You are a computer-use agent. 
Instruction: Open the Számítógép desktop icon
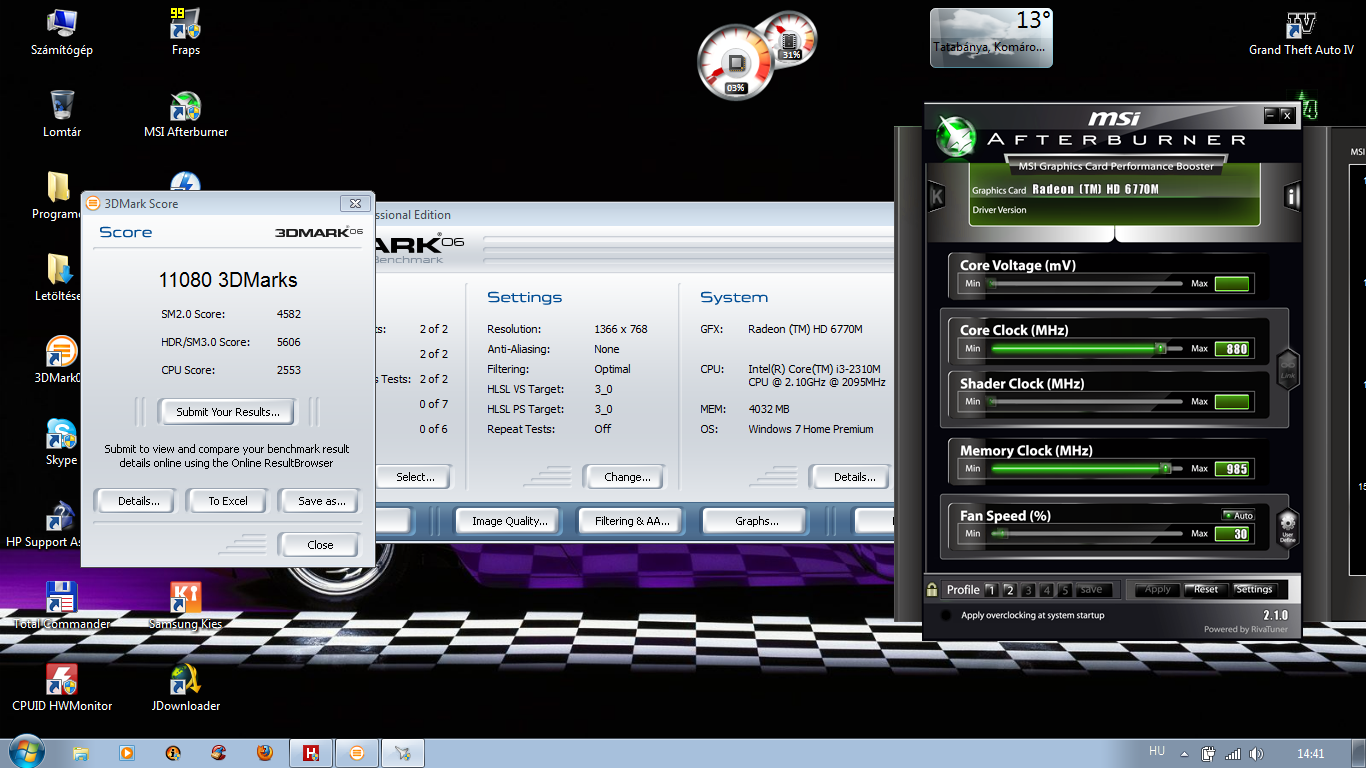(x=61, y=32)
